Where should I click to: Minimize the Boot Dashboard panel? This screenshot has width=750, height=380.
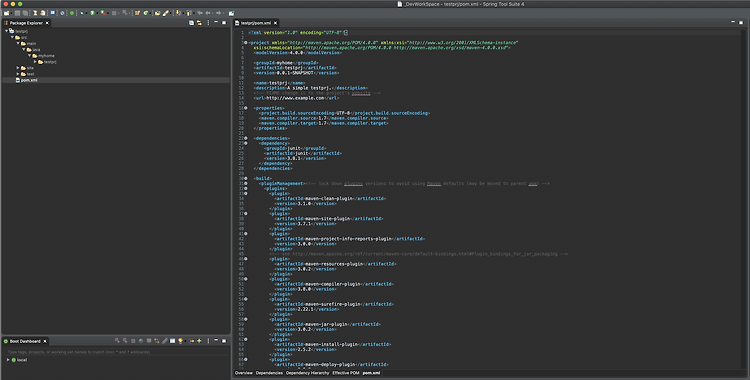216,340
